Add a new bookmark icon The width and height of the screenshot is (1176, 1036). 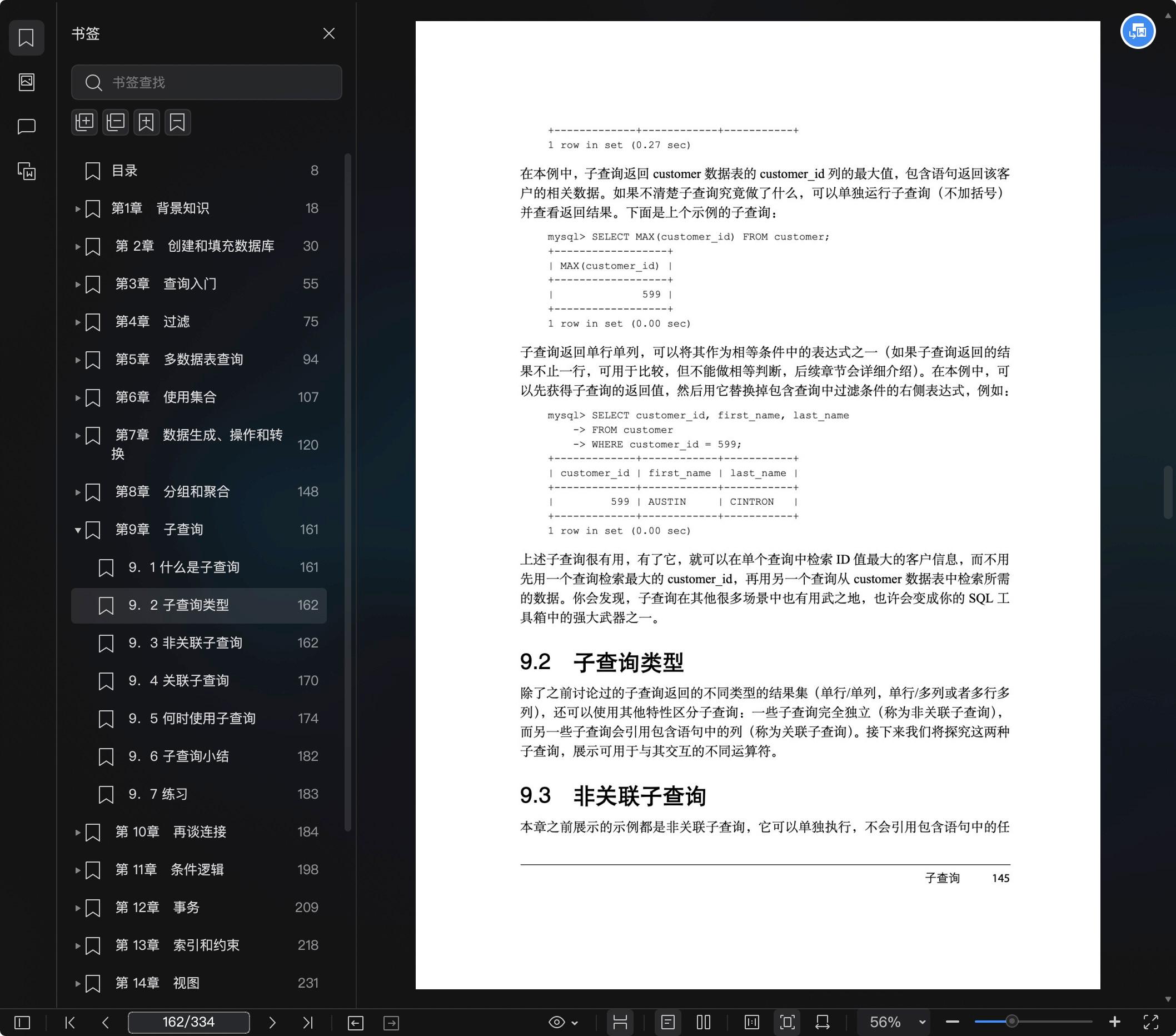coord(147,122)
